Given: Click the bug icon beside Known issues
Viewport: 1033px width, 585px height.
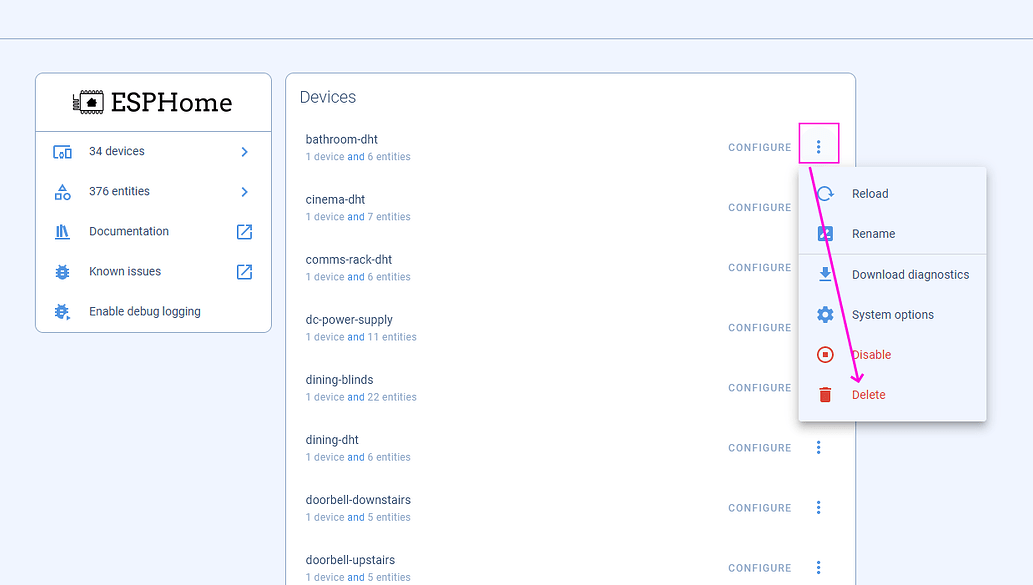Looking at the screenshot, I should [60, 271].
